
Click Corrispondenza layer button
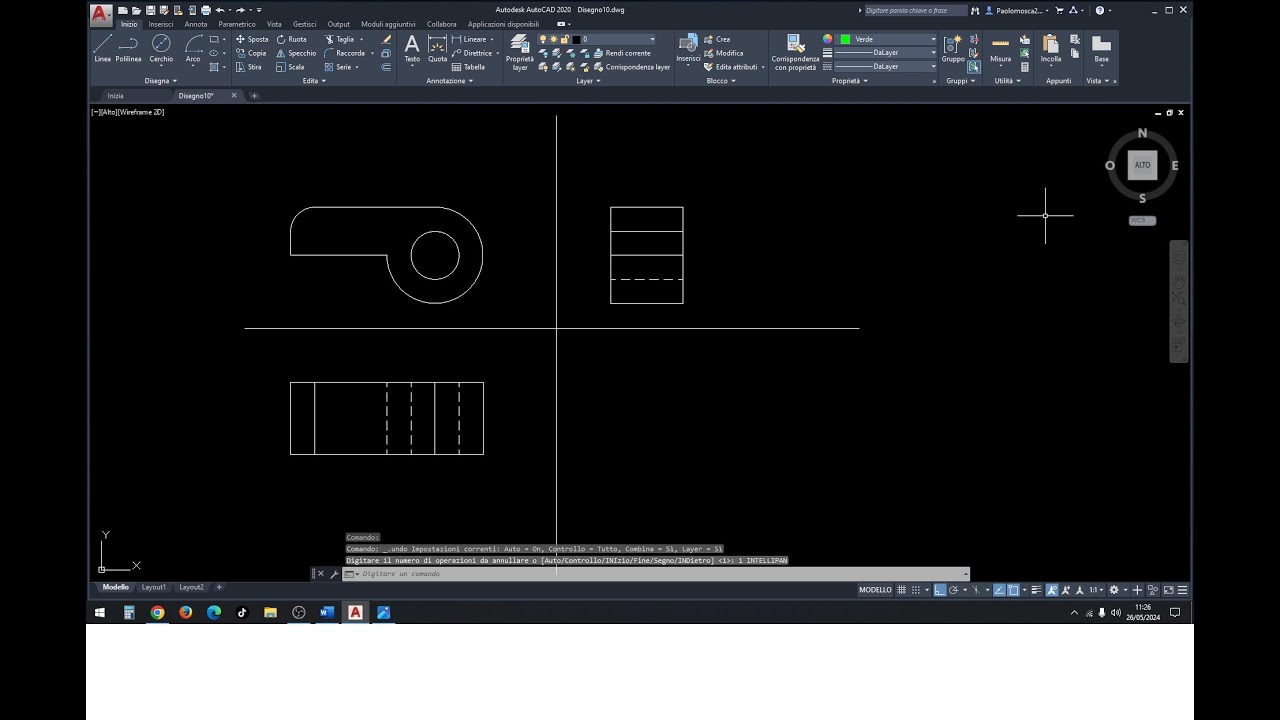point(632,67)
